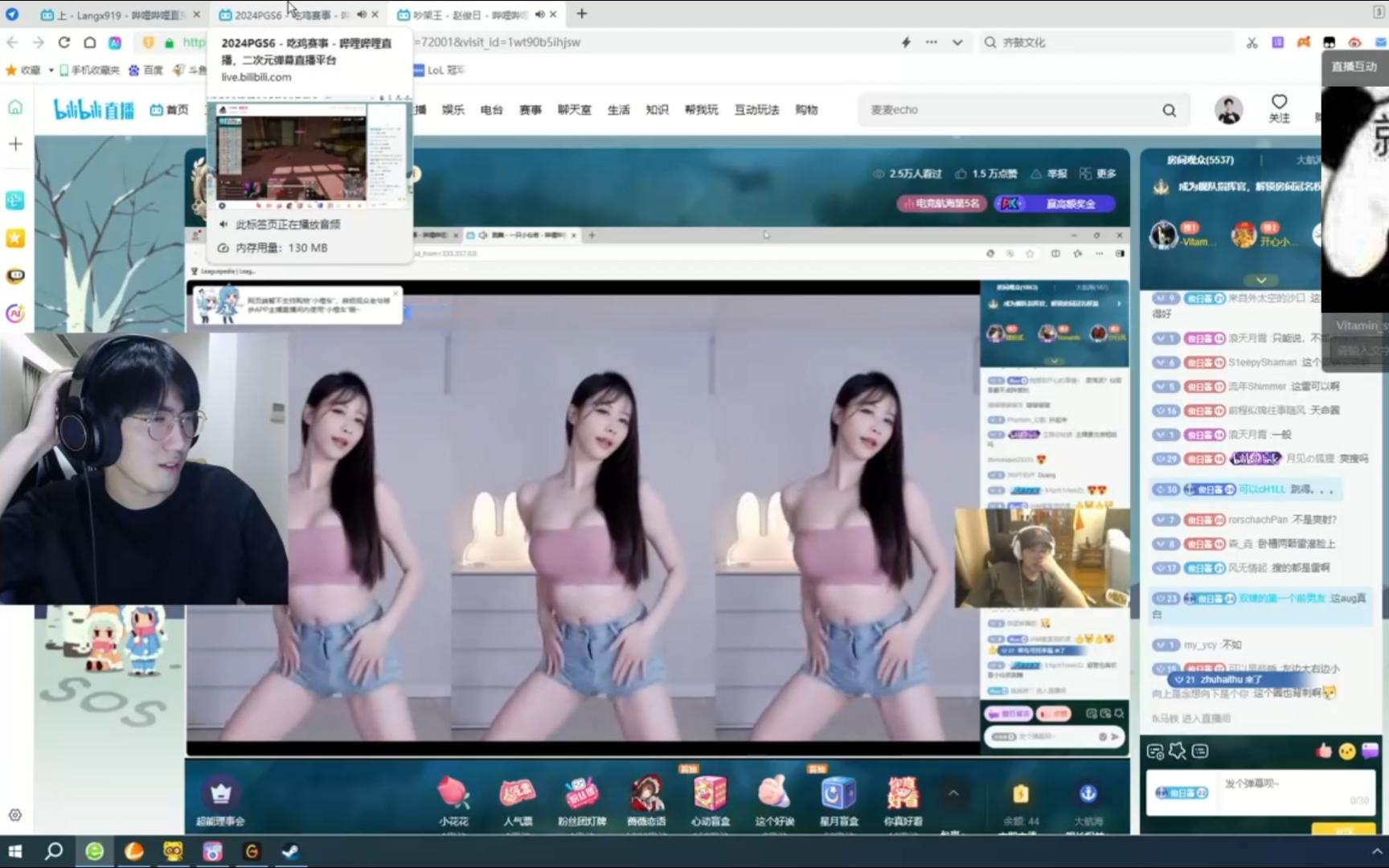This screenshot has height=868, width=1389.
Task: Send the 小花花 gift
Action: (x=453, y=800)
